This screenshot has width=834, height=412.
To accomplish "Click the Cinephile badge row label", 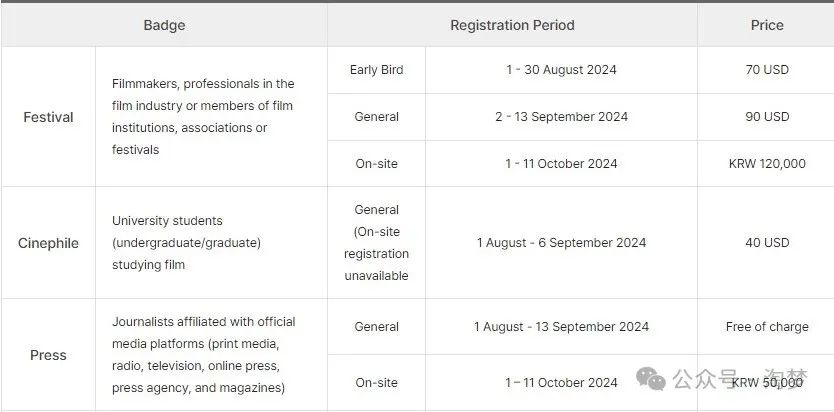I will coord(48,243).
